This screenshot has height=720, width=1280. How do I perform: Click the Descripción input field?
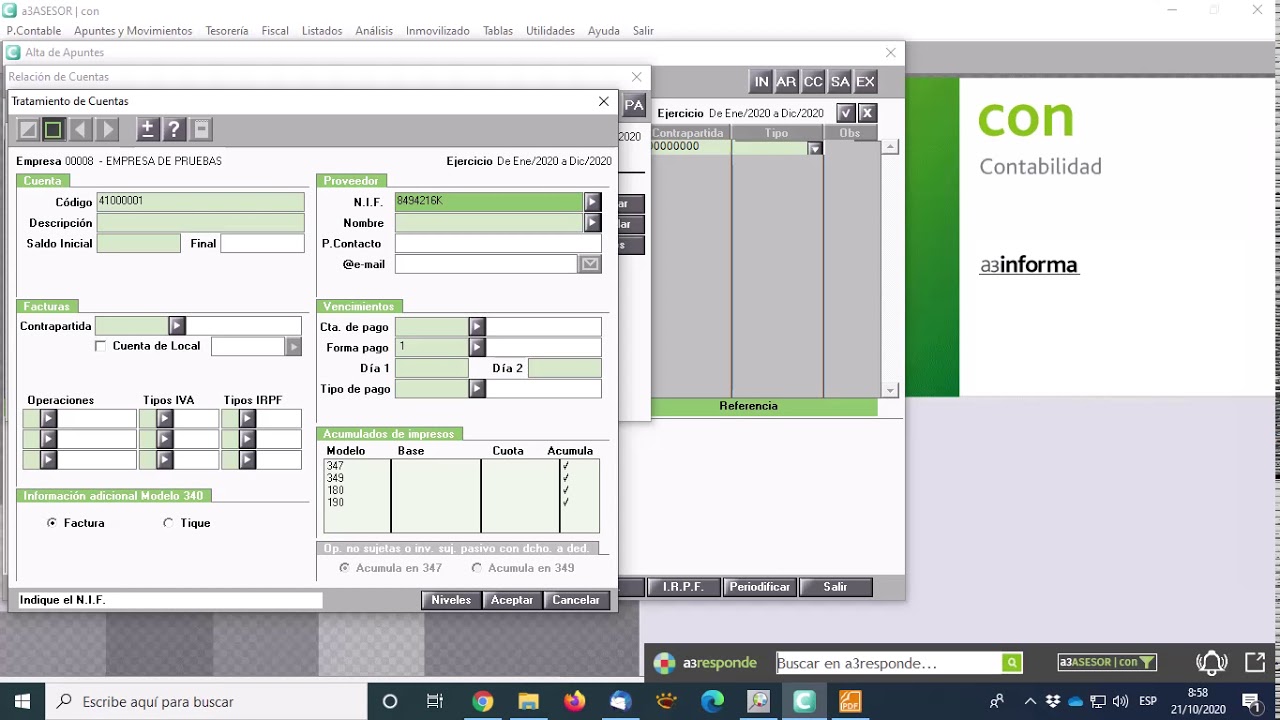200,223
